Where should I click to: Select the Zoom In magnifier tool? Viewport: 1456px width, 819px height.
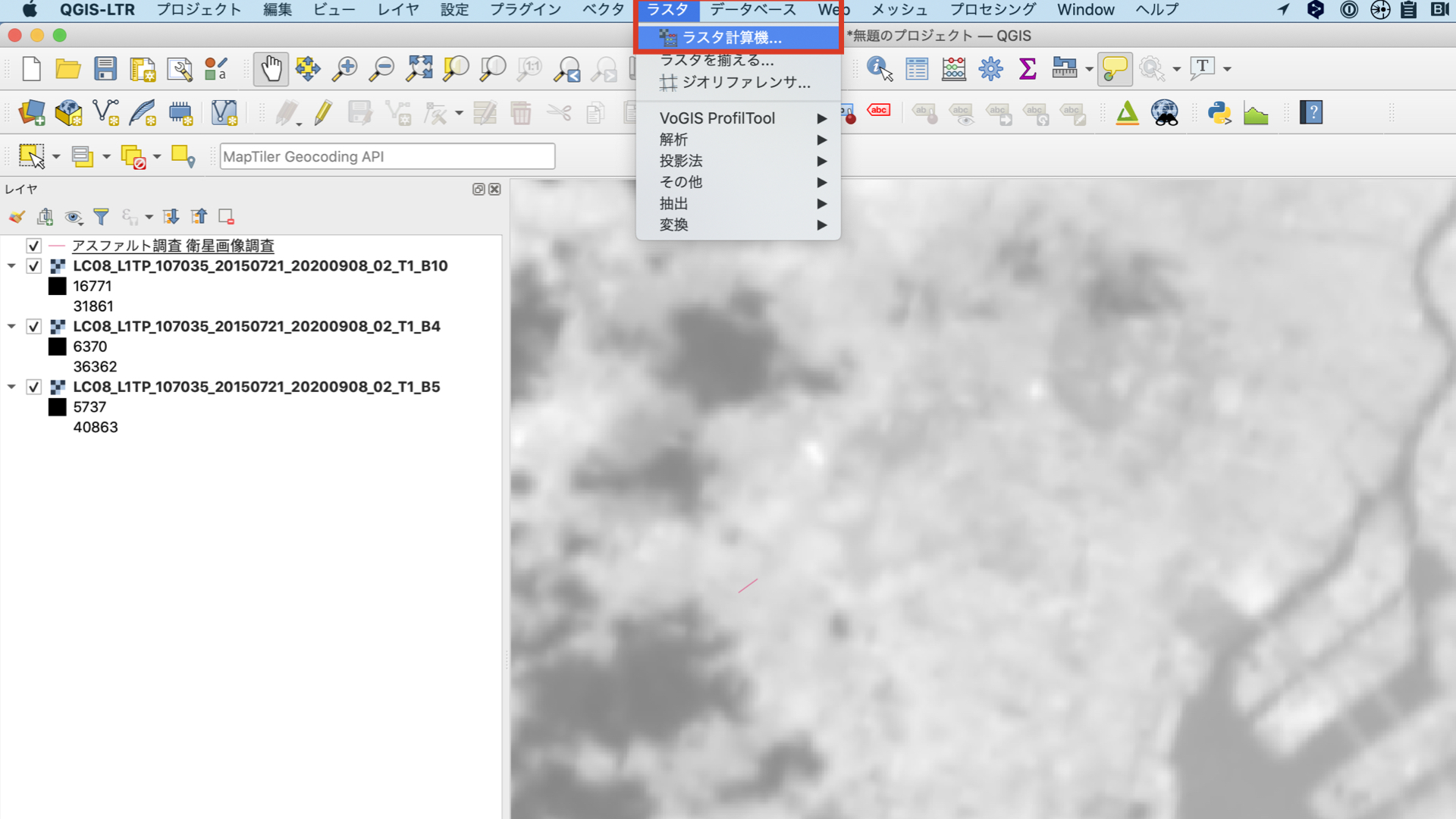tap(345, 69)
